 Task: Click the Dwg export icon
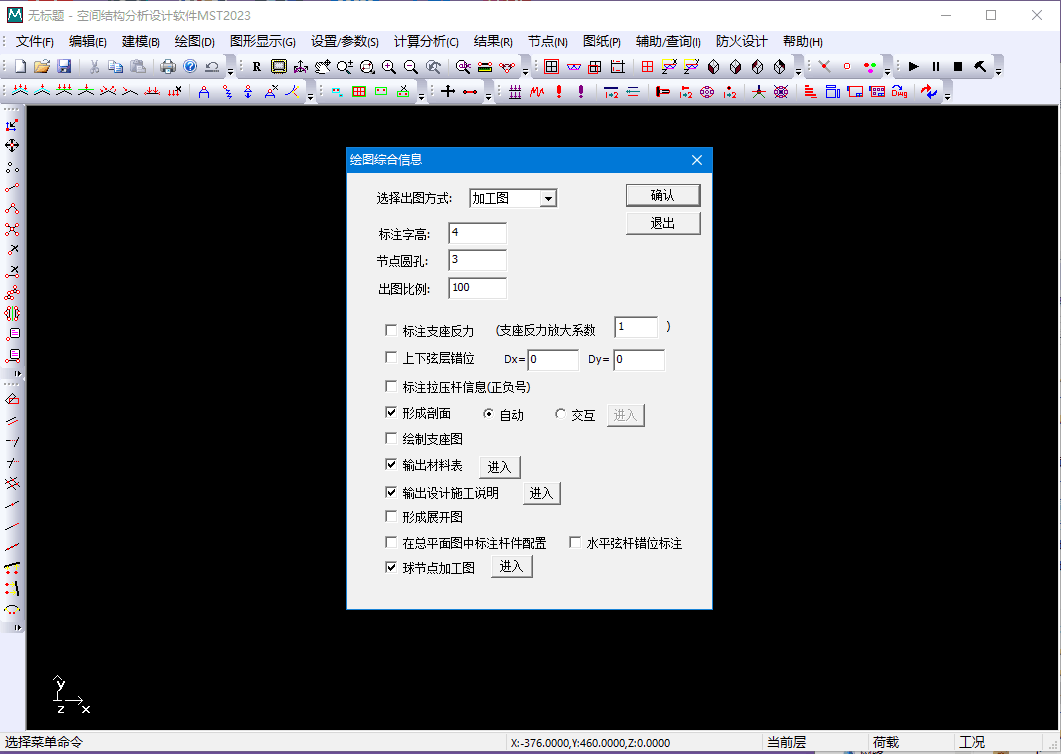(x=899, y=92)
